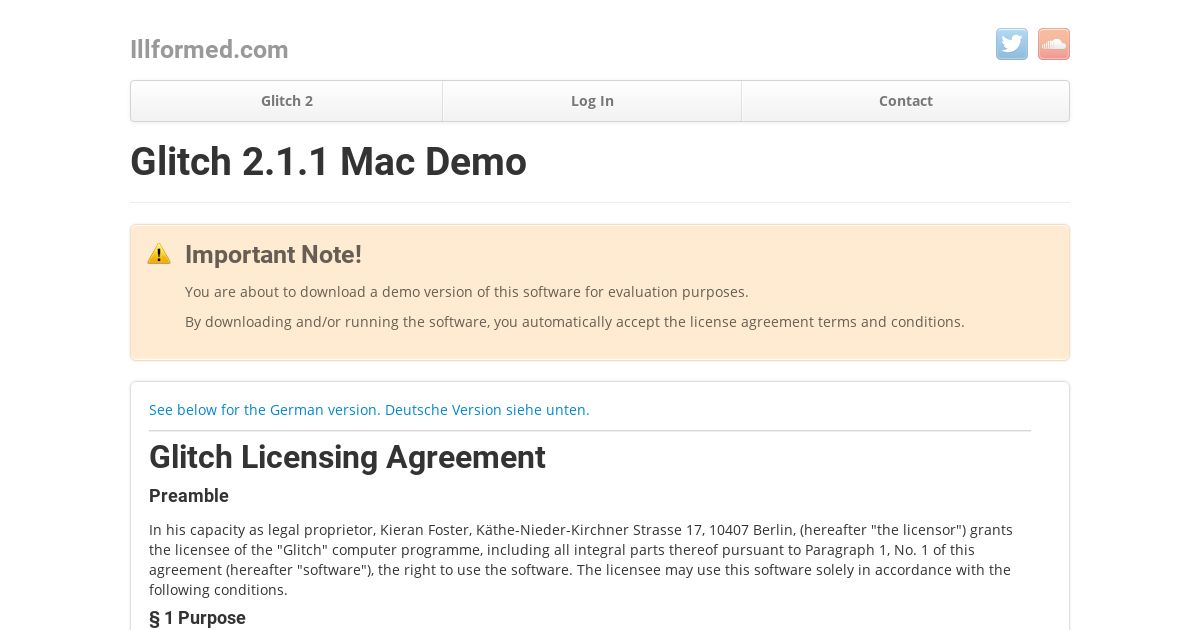Click the Important Note! heading
1200x630 pixels.
273,255
